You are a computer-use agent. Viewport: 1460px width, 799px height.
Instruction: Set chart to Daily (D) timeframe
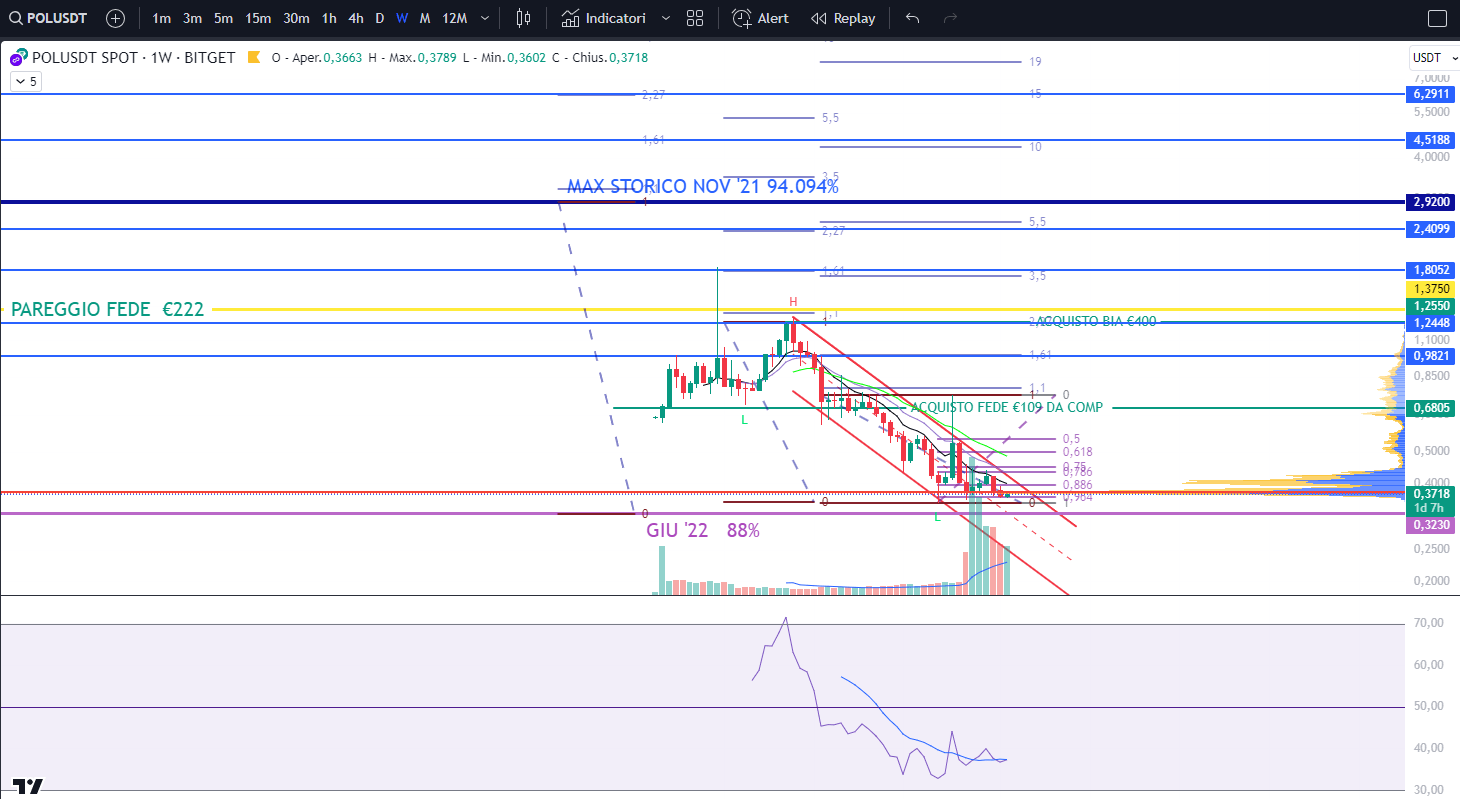point(379,18)
